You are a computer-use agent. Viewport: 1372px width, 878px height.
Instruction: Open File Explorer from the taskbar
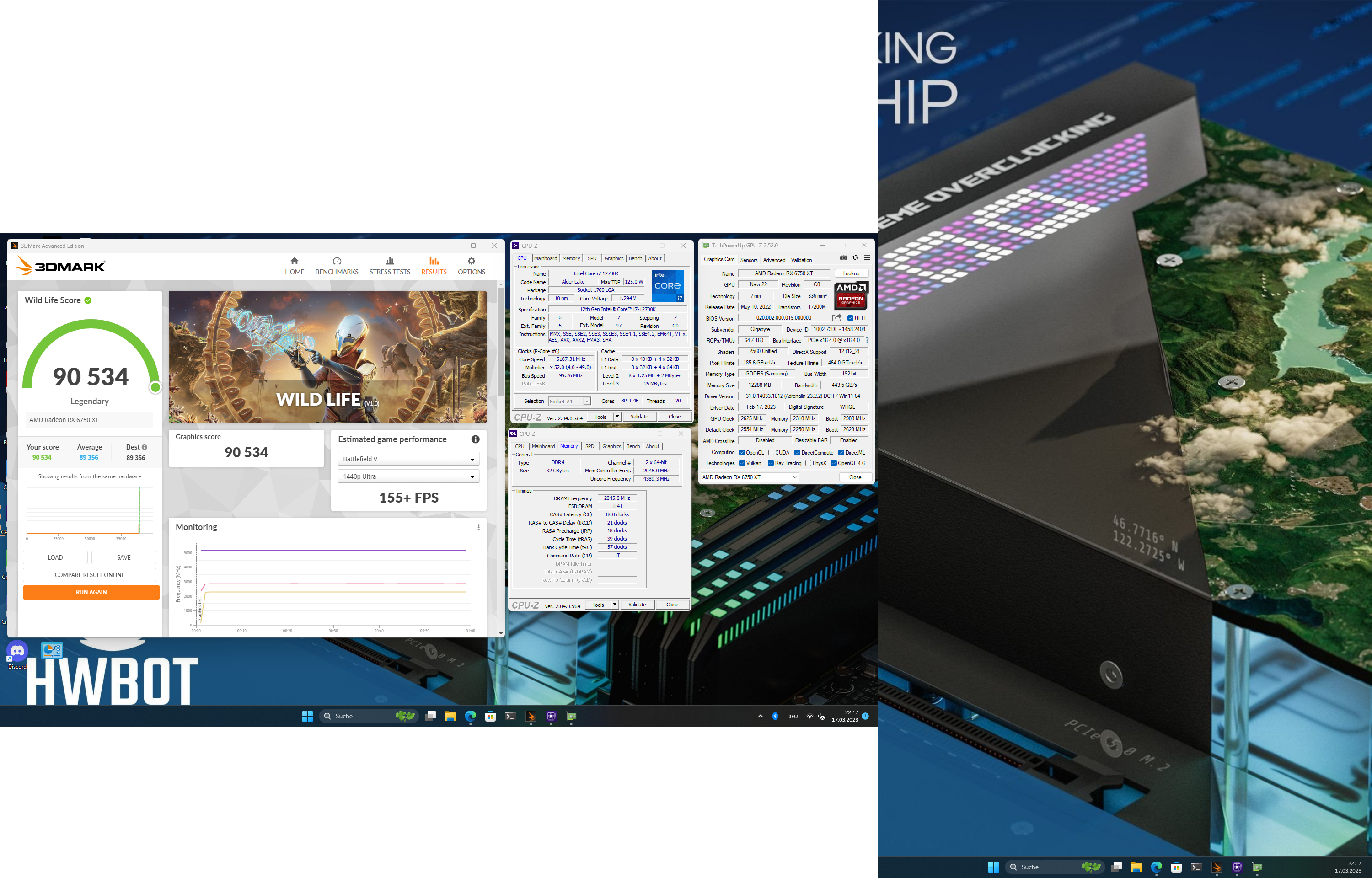click(x=450, y=716)
